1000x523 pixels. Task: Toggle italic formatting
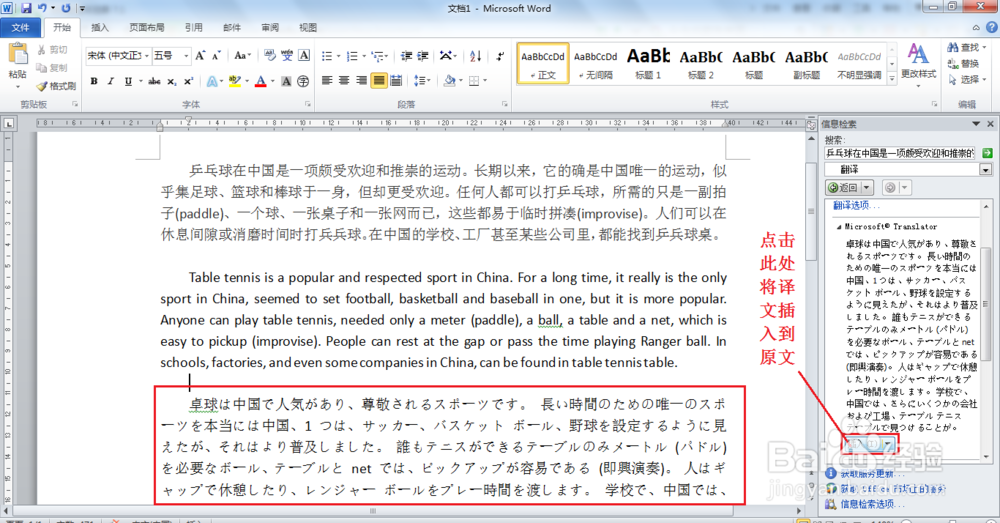pos(111,81)
